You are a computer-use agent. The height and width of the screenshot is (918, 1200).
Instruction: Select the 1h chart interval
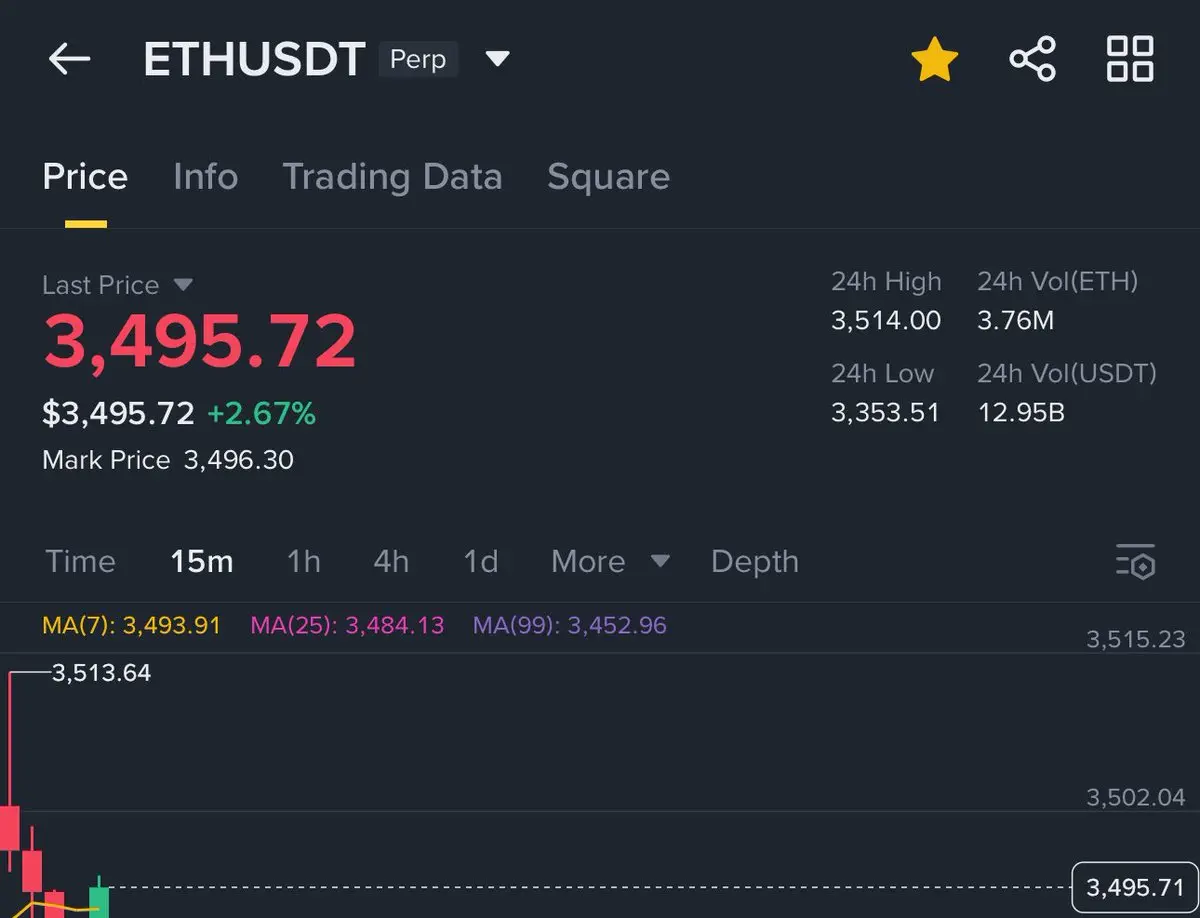pos(303,561)
